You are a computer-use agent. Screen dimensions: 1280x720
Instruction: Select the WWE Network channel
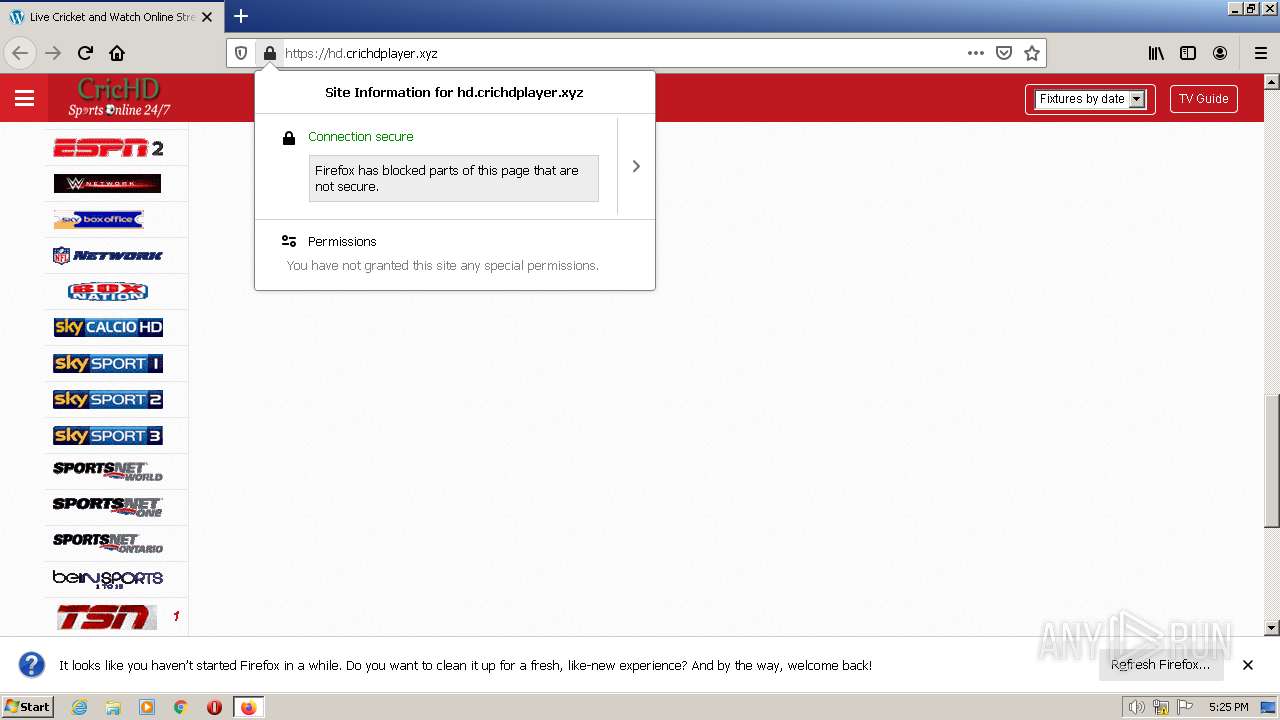107,184
